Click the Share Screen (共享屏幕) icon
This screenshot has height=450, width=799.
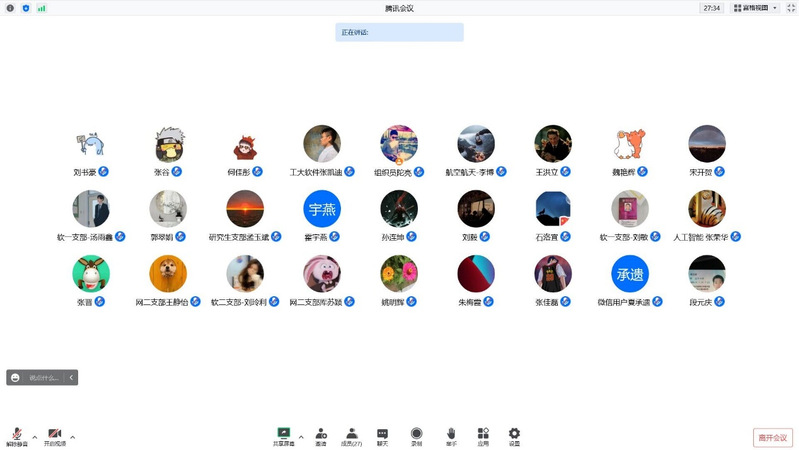[x=283, y=435]
